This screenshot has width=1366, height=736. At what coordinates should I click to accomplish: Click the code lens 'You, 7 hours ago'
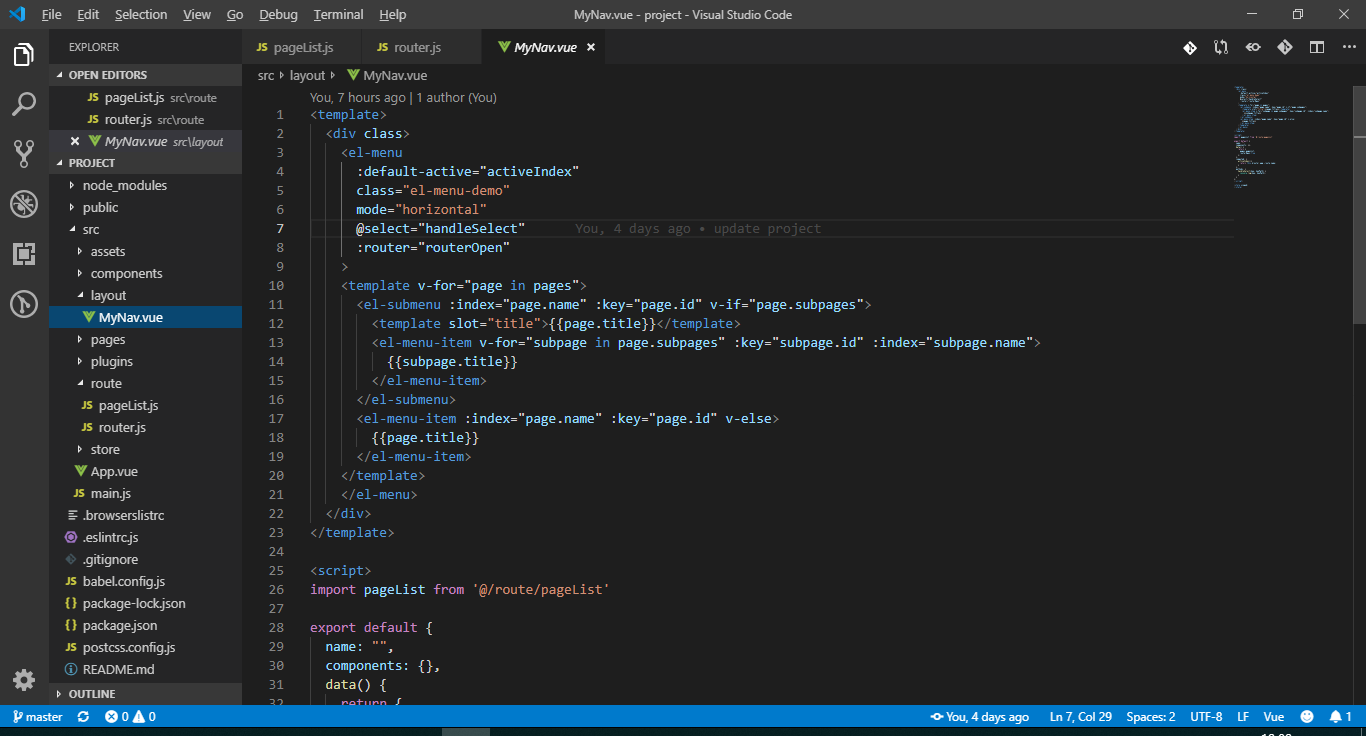(x=358, y=98)
